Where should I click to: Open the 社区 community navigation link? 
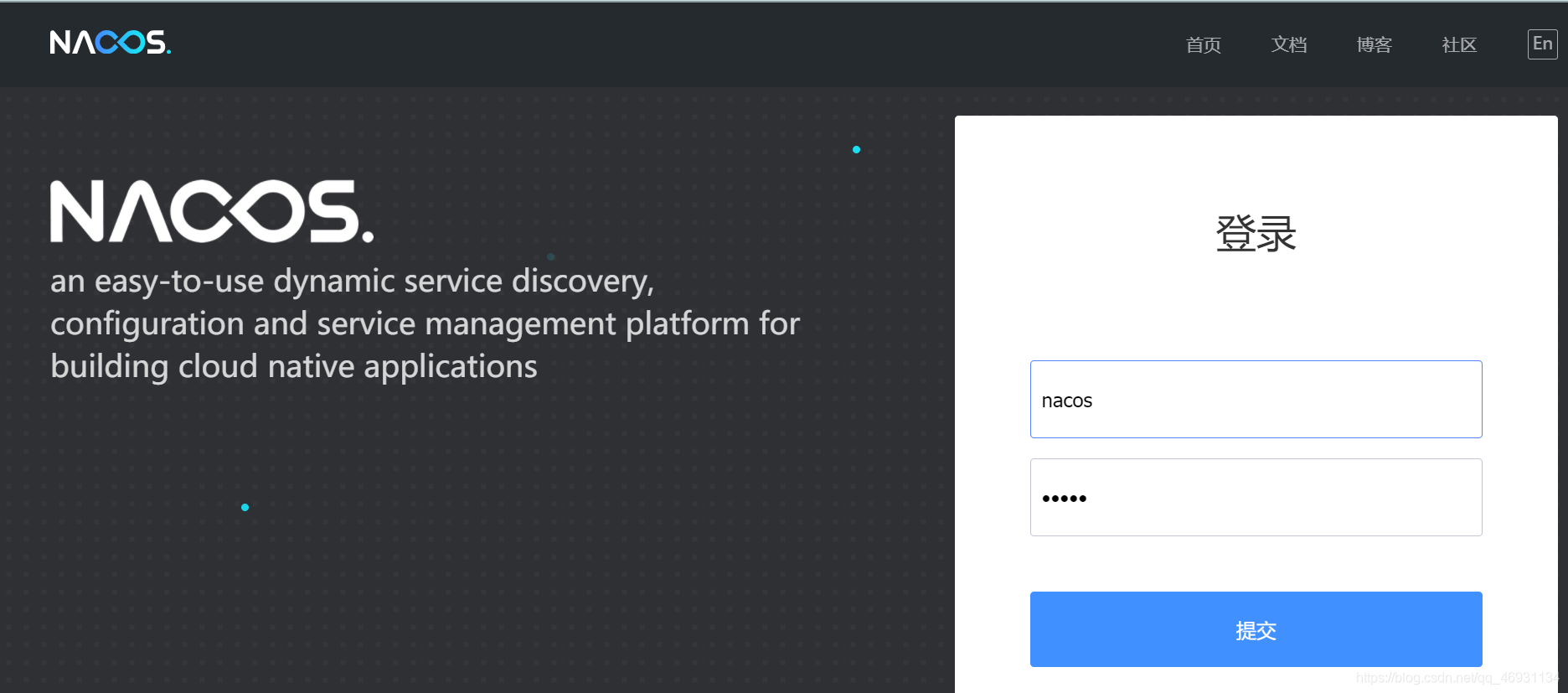[1459, 44]
